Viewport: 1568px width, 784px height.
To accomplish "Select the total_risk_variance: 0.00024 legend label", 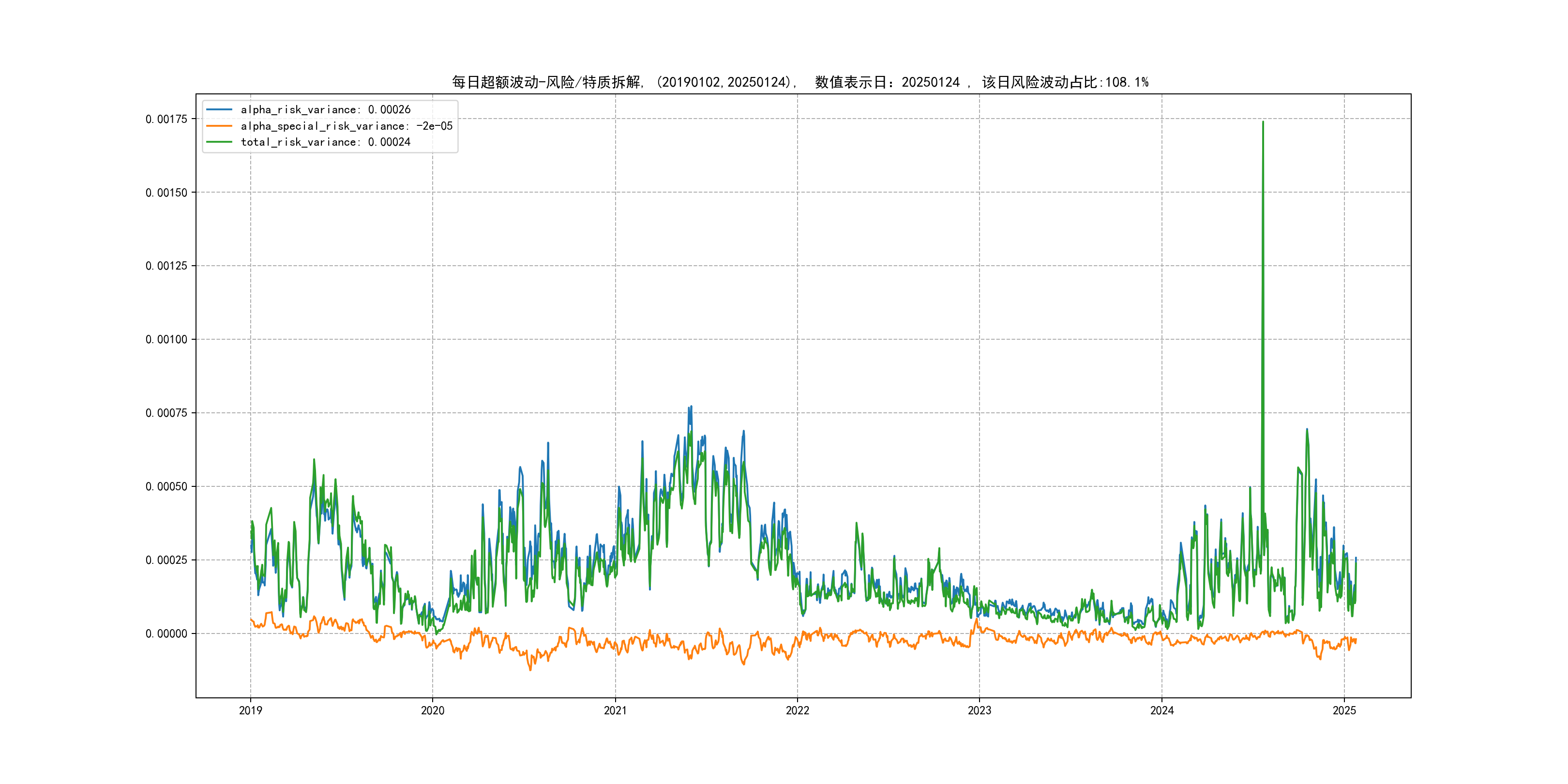I will click(x=326, y=142).
